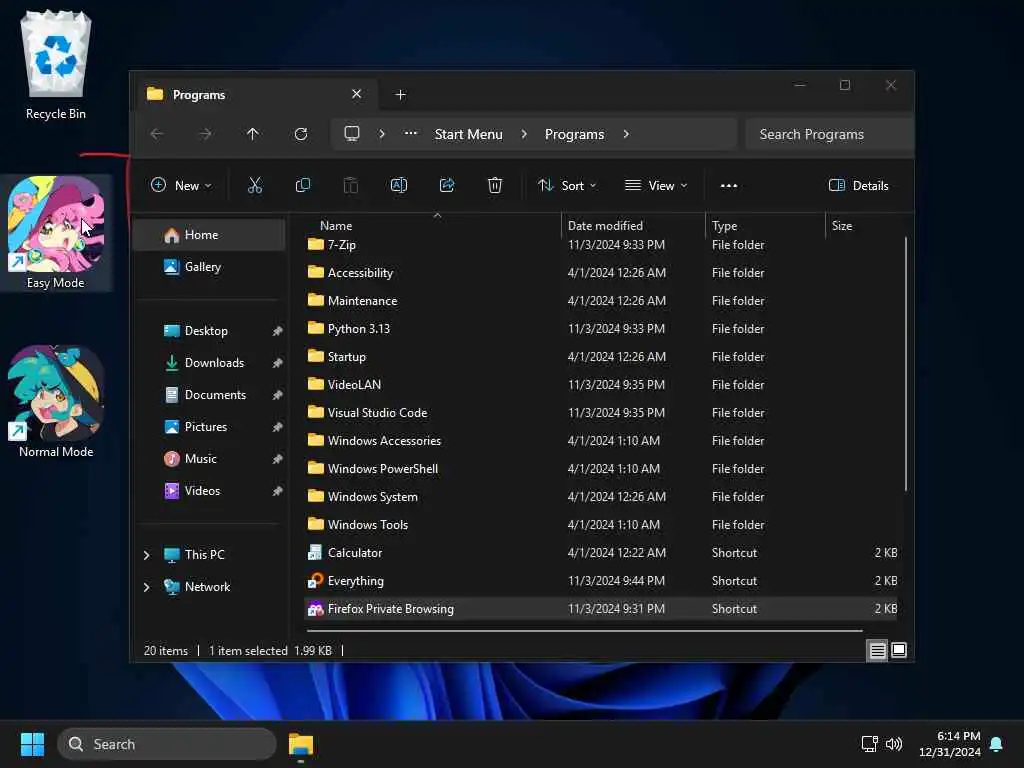Screen dimensions: 1024x768
Task: Go up one folder with Up arrow
Action: [x=253, y=134]
